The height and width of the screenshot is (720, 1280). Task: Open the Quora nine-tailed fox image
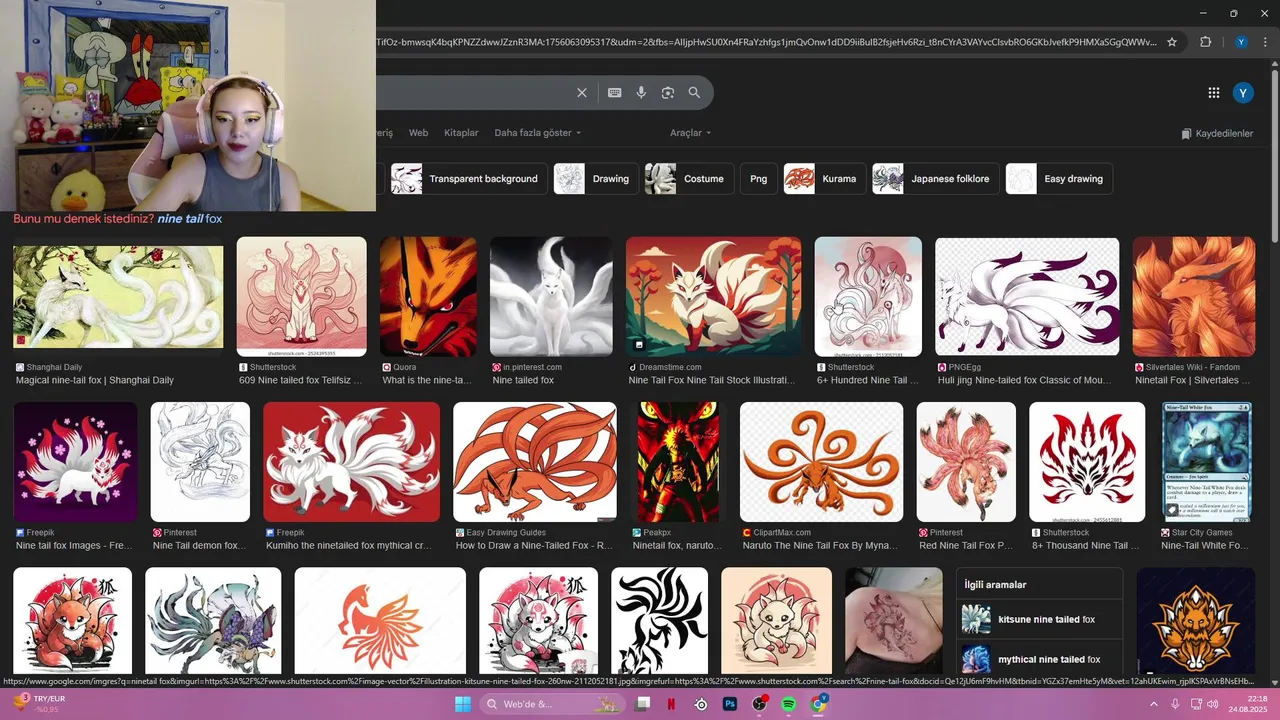point(428,297)
